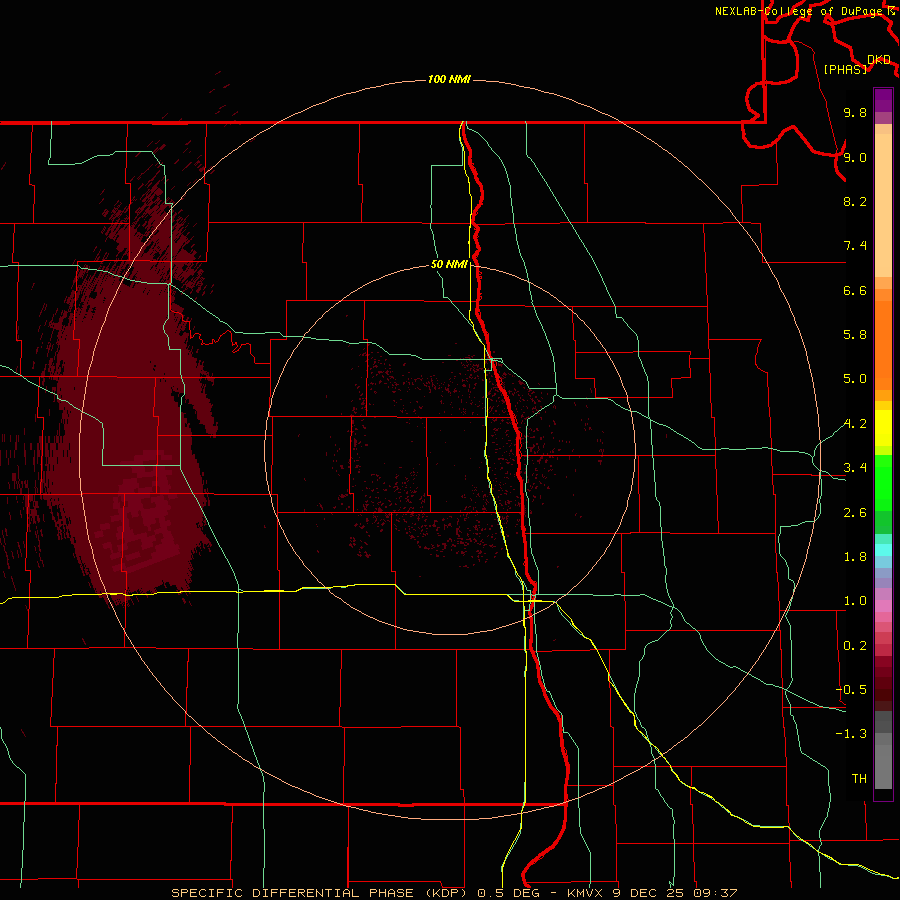This screenshot has height=900, width=900.
Task: Click the 5.8 value on the color scale
Action: pos(855,335)
